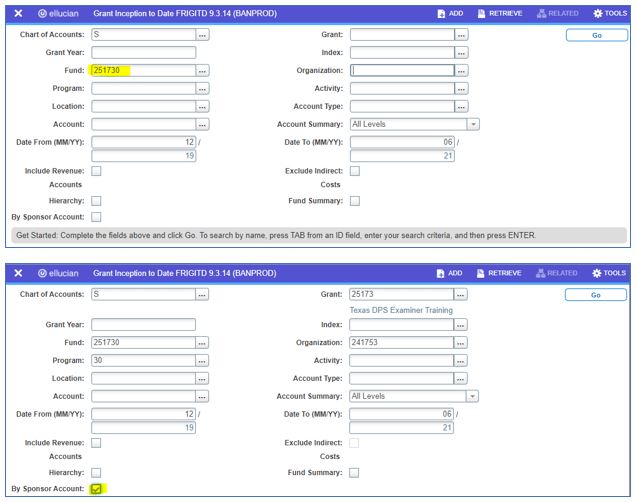Open the Grant lookup beside value 25173
The width and height of the screenshot is (637, 502).
point(461,294)
